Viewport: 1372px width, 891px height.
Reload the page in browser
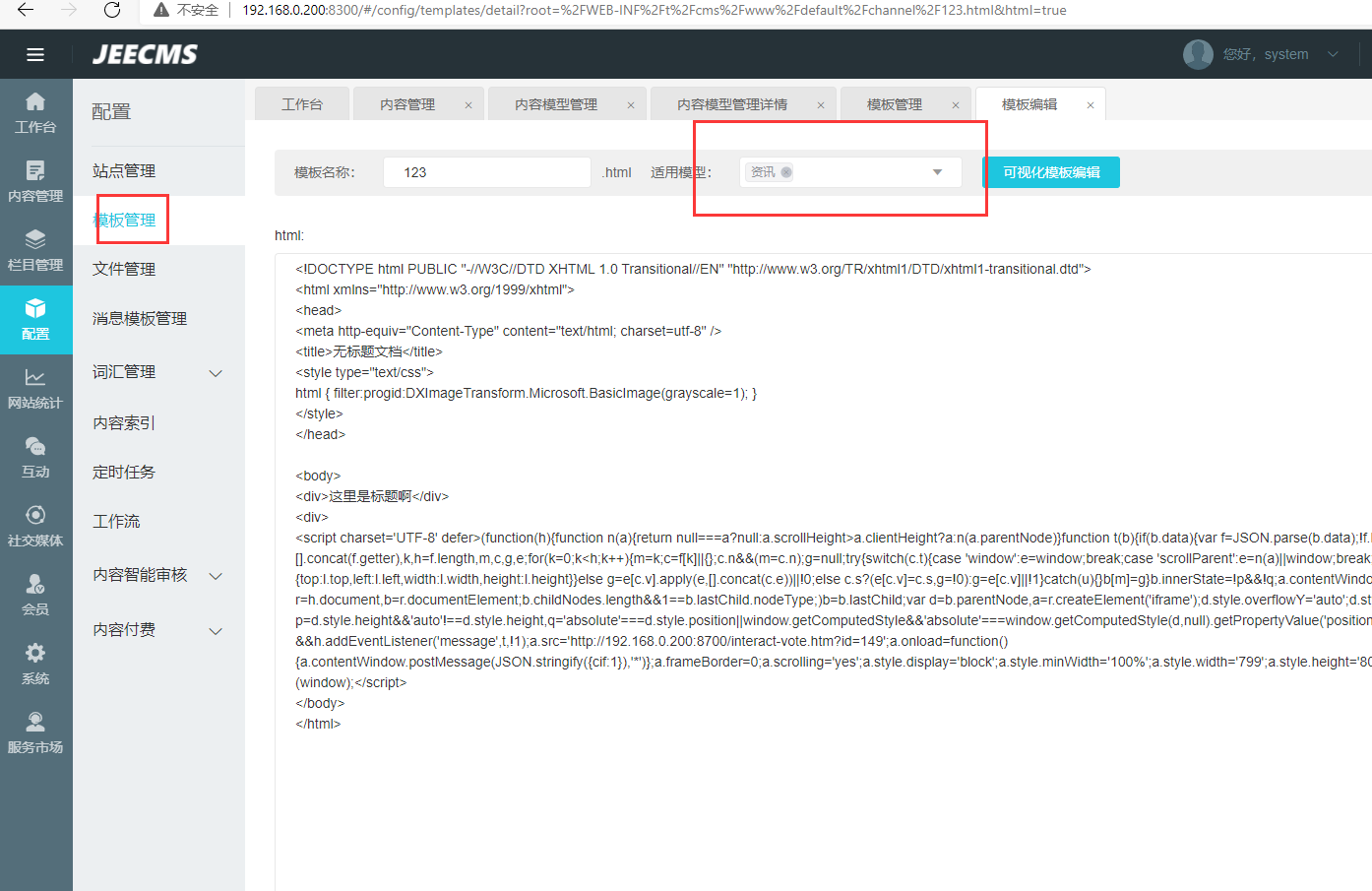112,10
